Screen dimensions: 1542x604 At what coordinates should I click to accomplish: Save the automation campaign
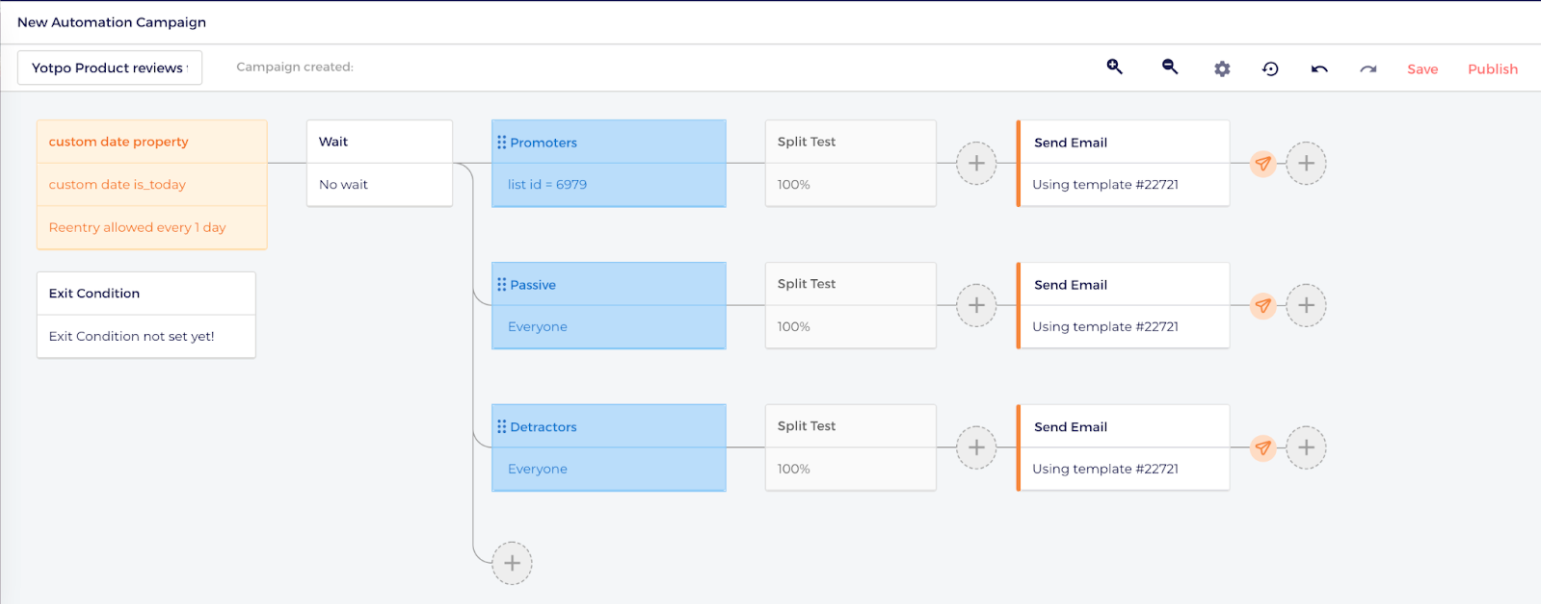pos(1422,69)
